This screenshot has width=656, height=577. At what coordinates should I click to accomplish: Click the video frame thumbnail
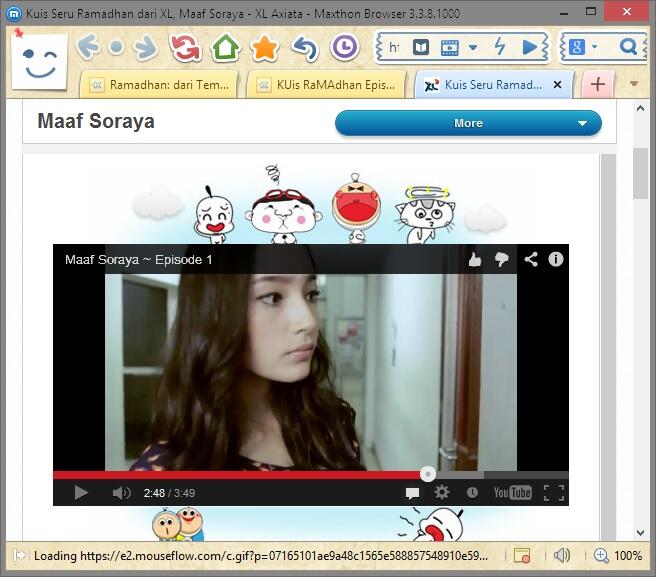(x=310, y=372)
